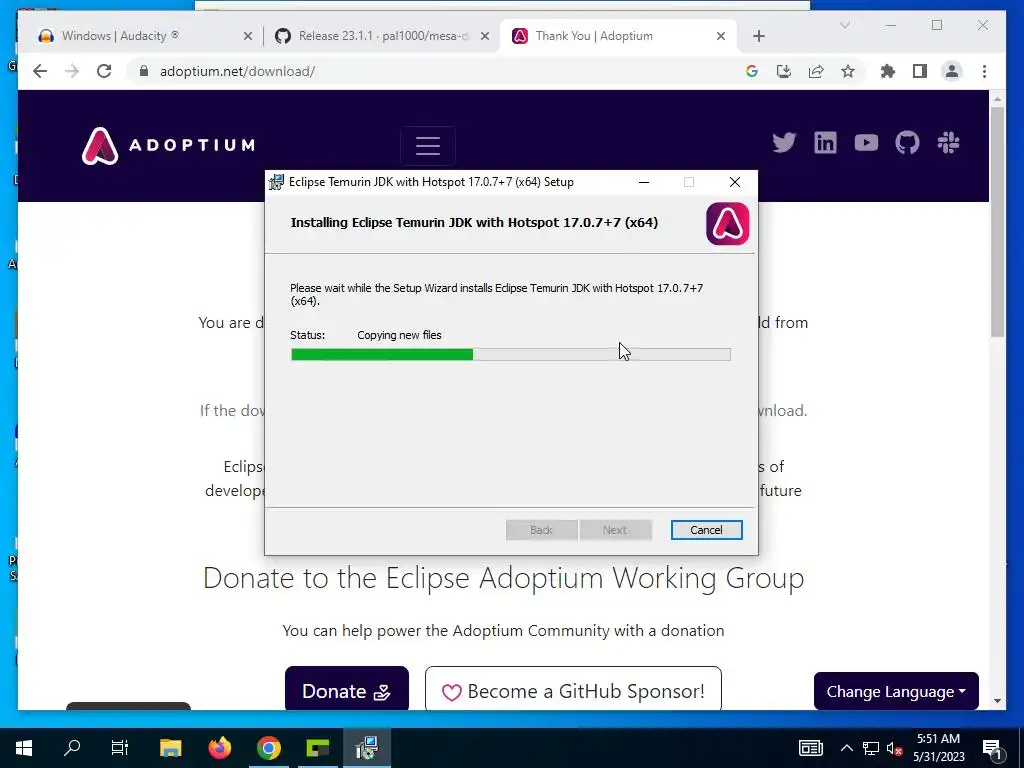Close the Temurin Setup dialog

pos(735,182)
